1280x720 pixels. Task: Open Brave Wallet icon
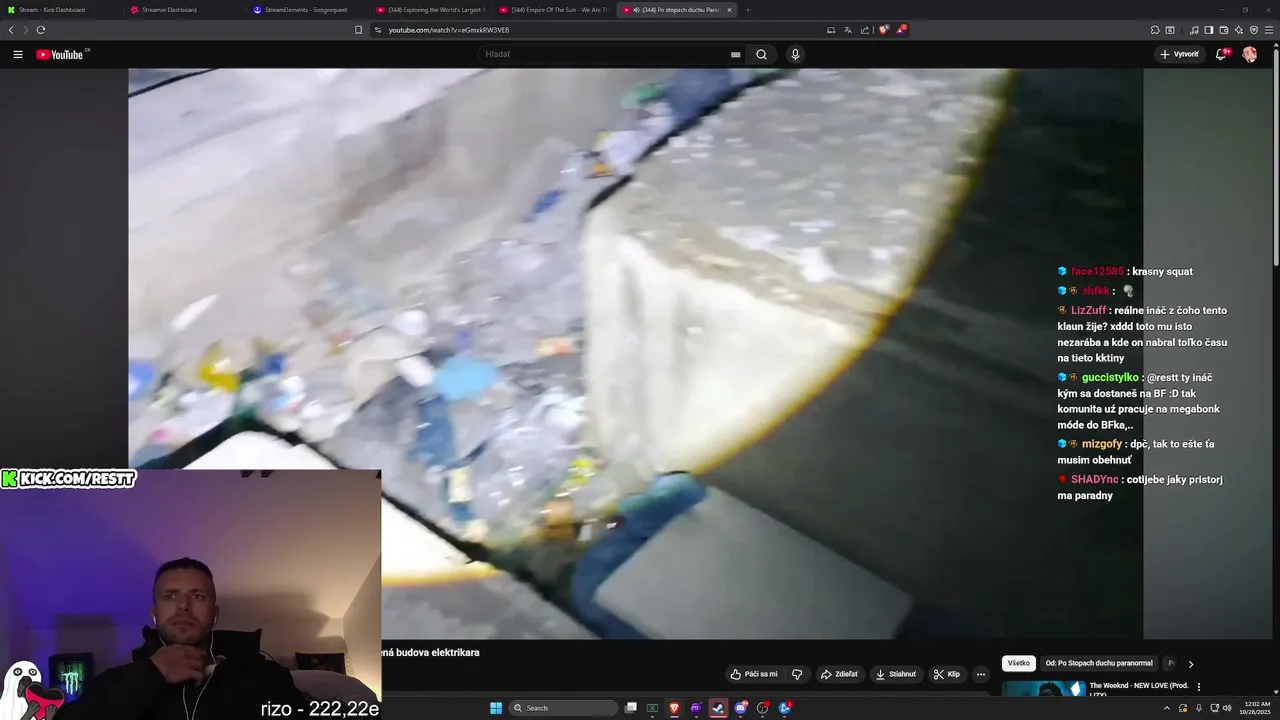(x=1224, y=30)
